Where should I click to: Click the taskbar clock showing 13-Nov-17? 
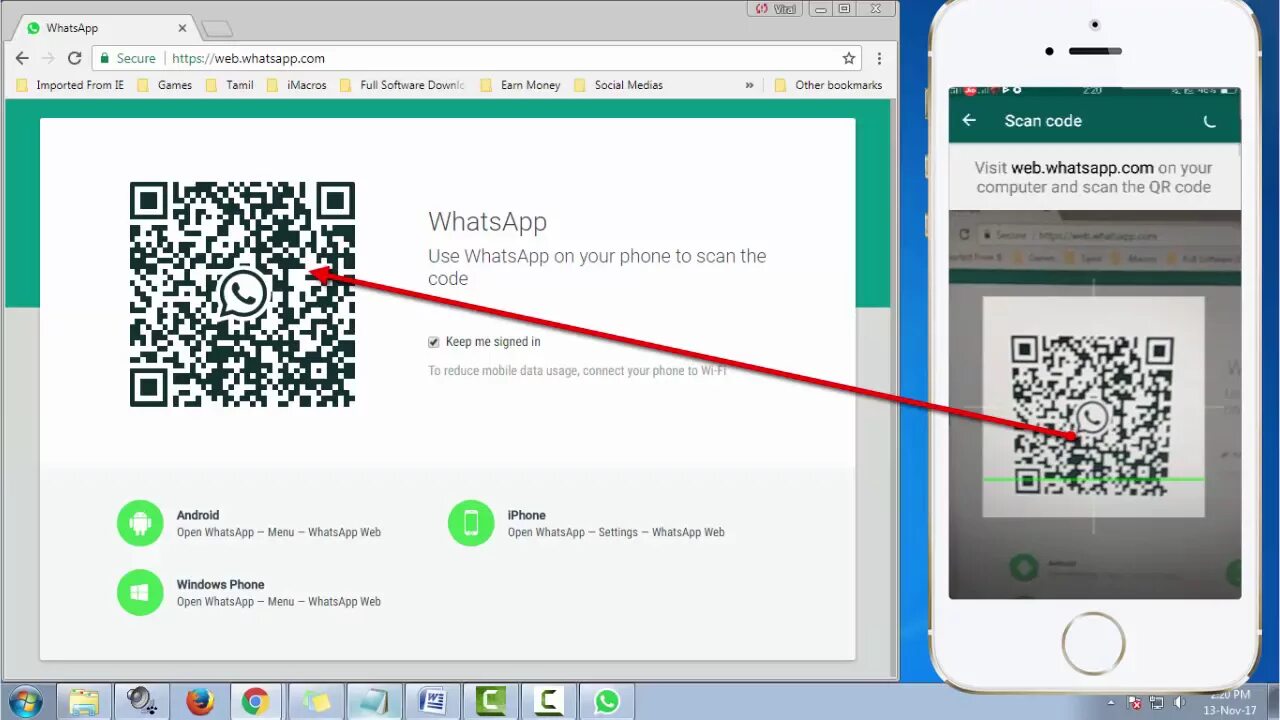1229,703
